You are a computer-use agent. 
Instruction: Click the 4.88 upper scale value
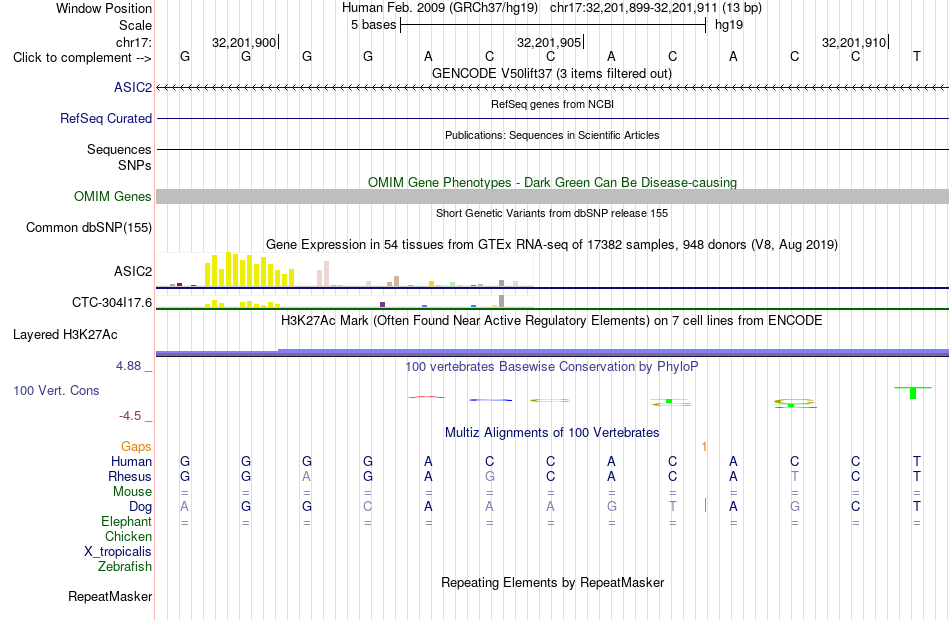click(128, 365)
